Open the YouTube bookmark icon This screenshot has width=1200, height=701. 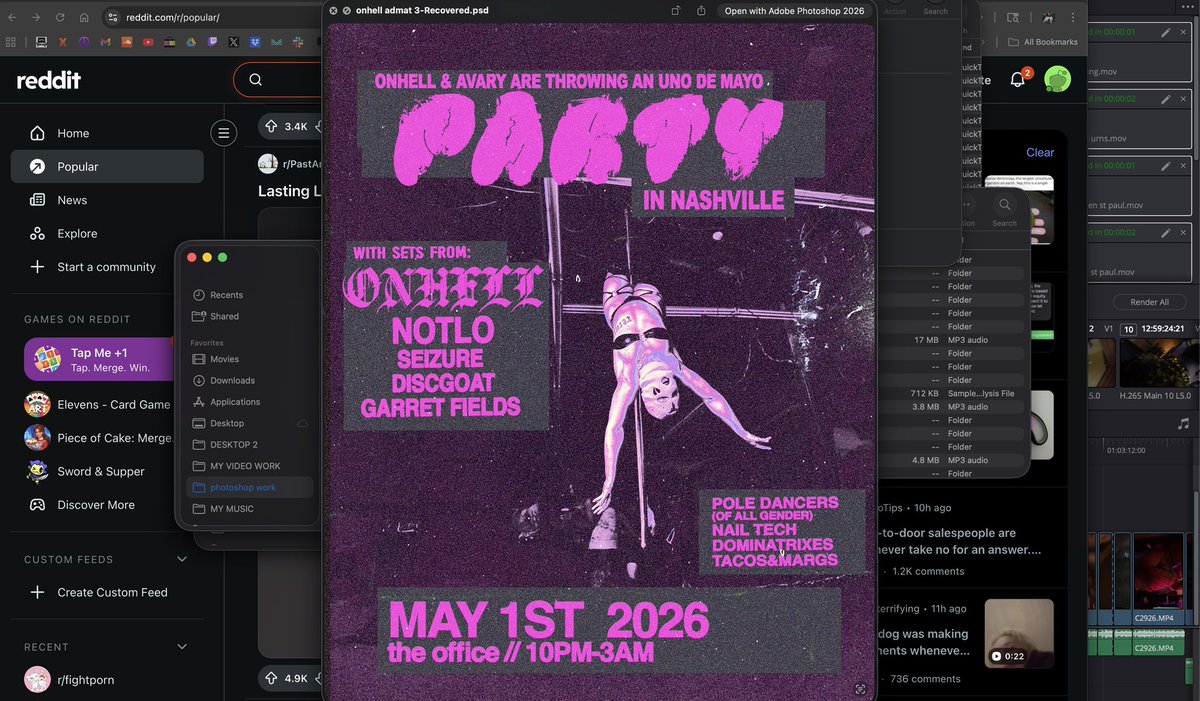(x=149, y=42)
